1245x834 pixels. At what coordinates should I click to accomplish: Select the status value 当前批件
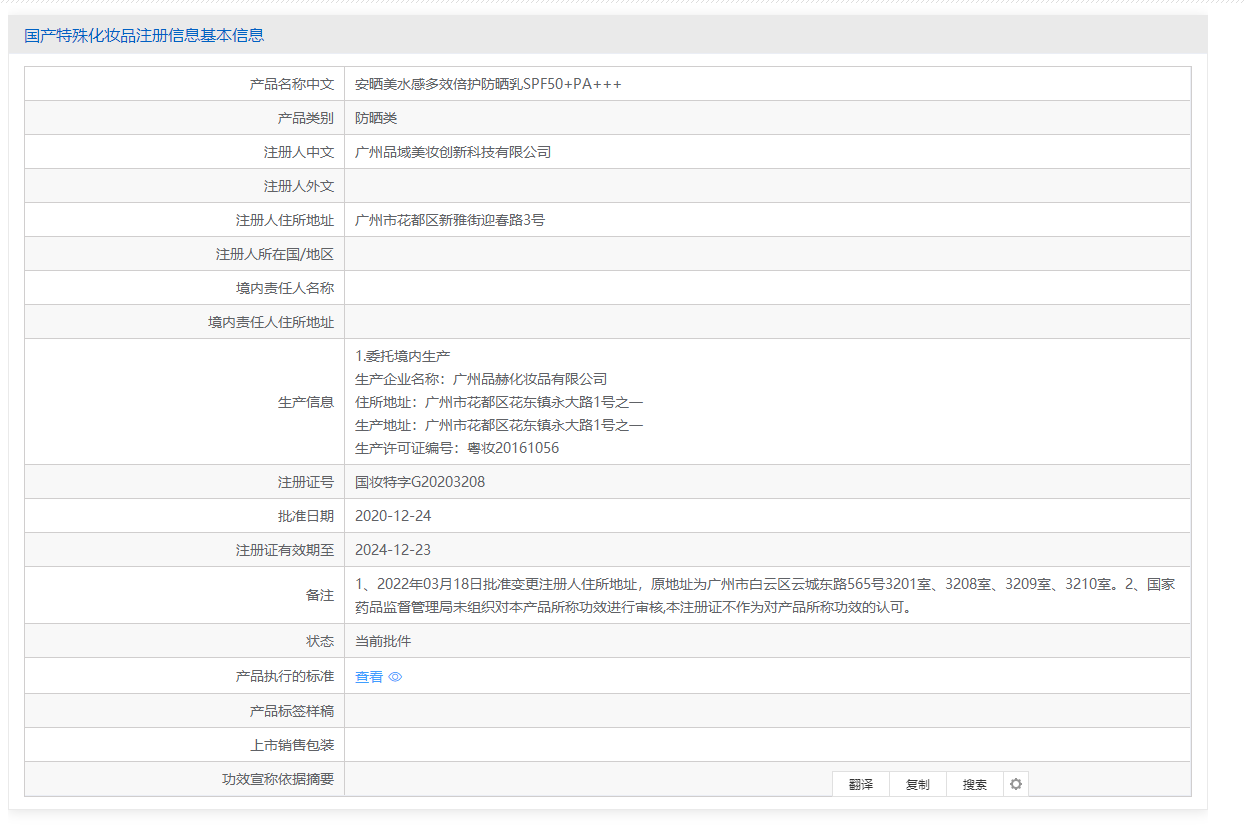(x=383, y=641)
